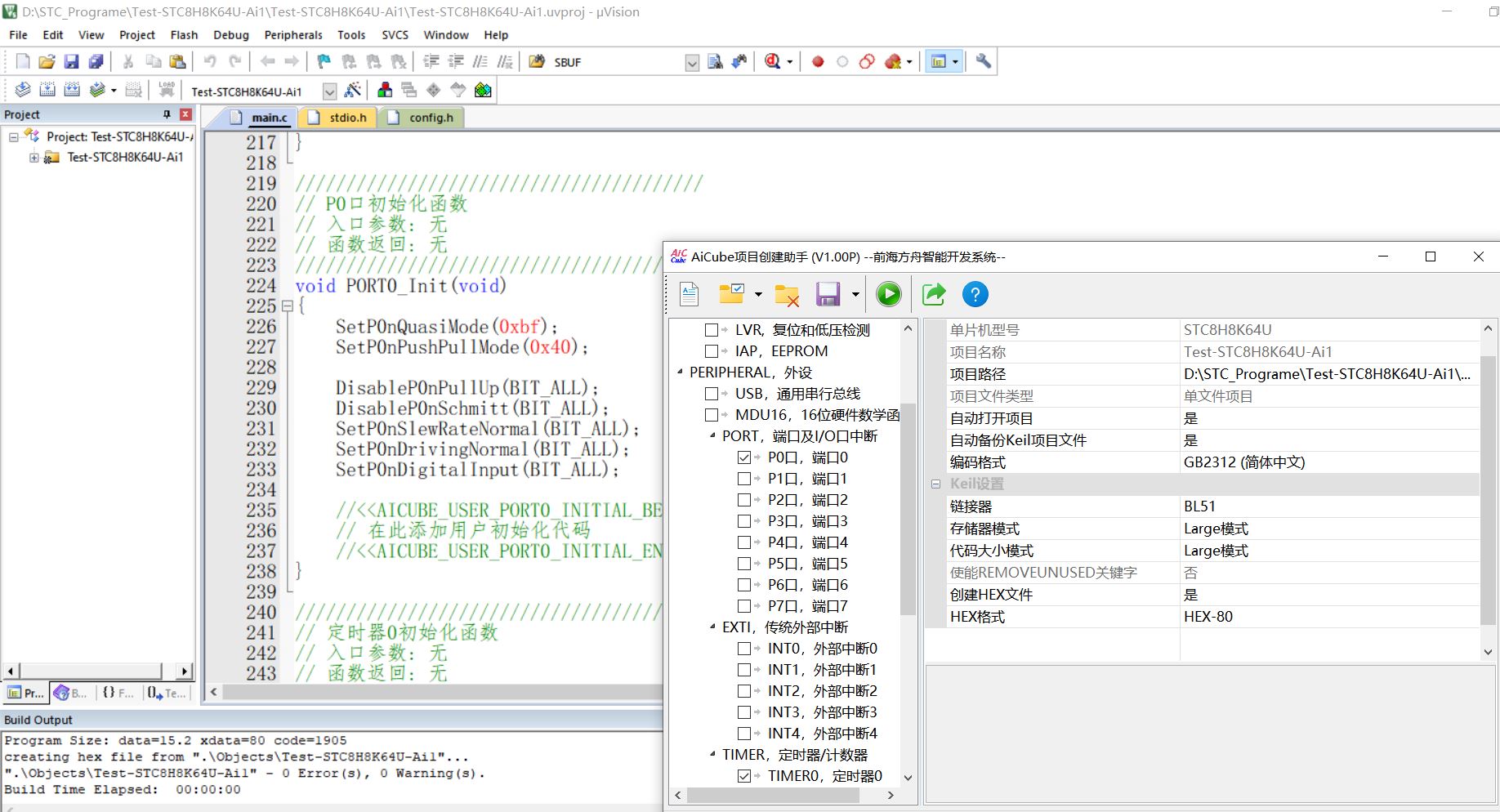
Task: Open the target selection dropdown Test-STC8H8K64U-Ai1
Action: click(x=329, y=91)
